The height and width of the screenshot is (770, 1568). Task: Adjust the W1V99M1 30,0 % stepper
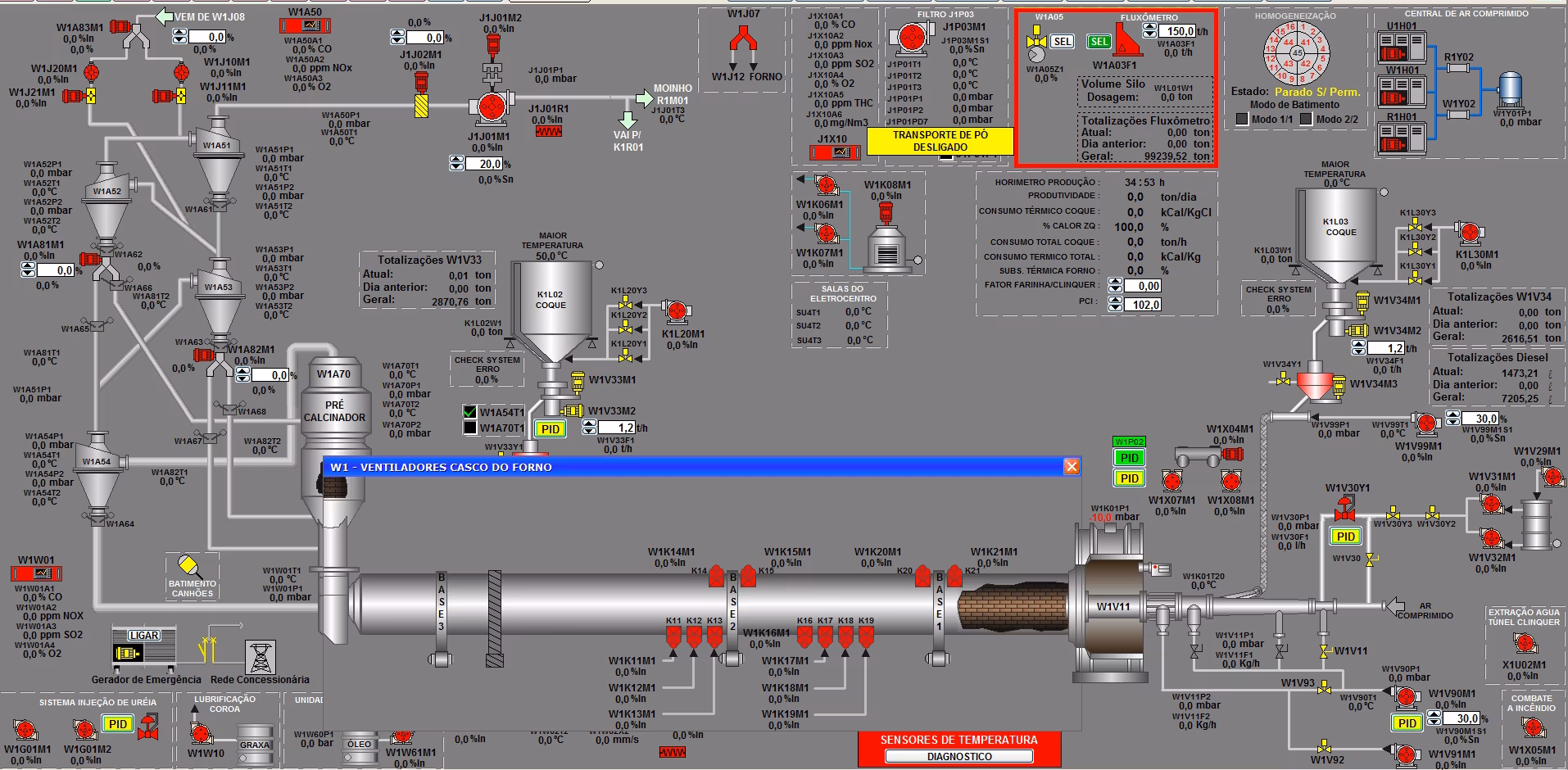point(1454,419)
